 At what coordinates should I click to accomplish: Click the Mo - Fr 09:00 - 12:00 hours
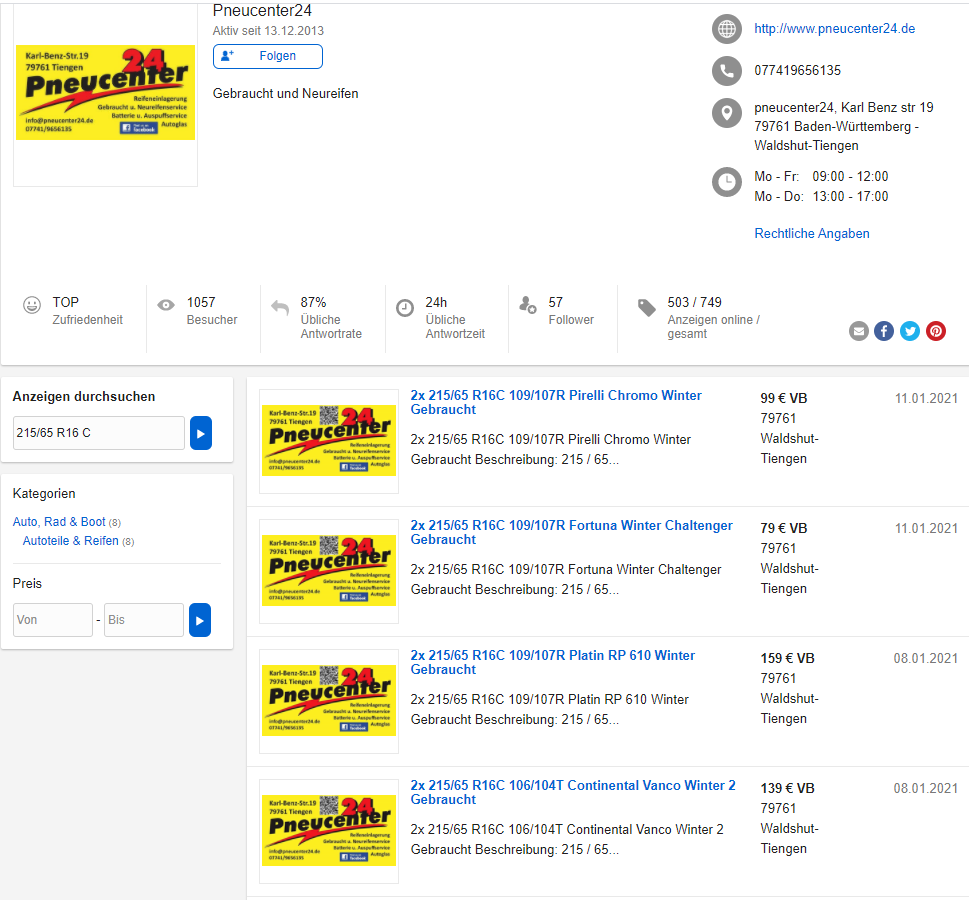tap(821, 177)
